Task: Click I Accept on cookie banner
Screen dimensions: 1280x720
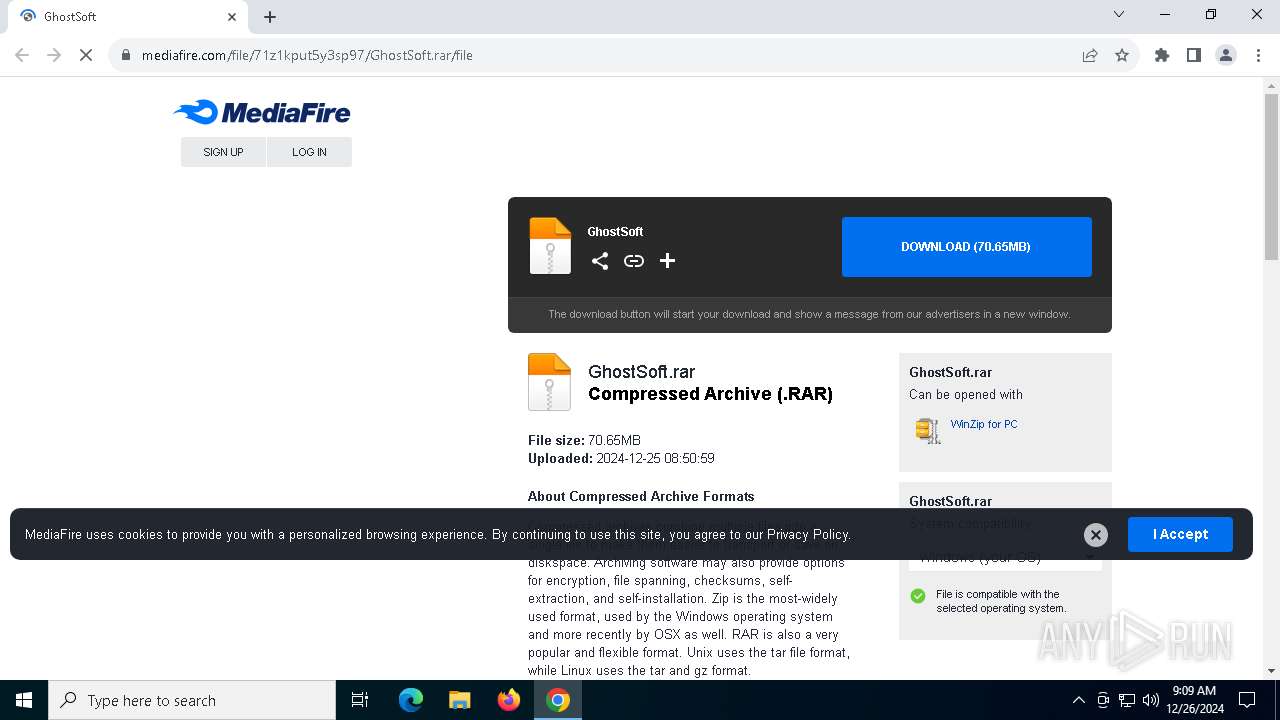Action: click(1180, 535)
